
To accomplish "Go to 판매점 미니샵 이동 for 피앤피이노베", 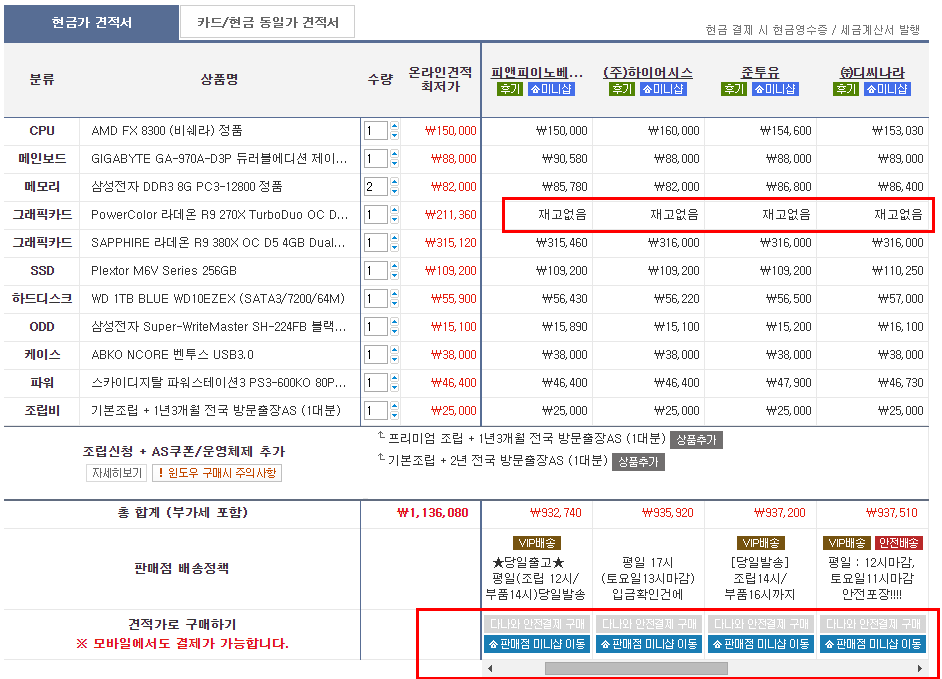I will point(538,644).
